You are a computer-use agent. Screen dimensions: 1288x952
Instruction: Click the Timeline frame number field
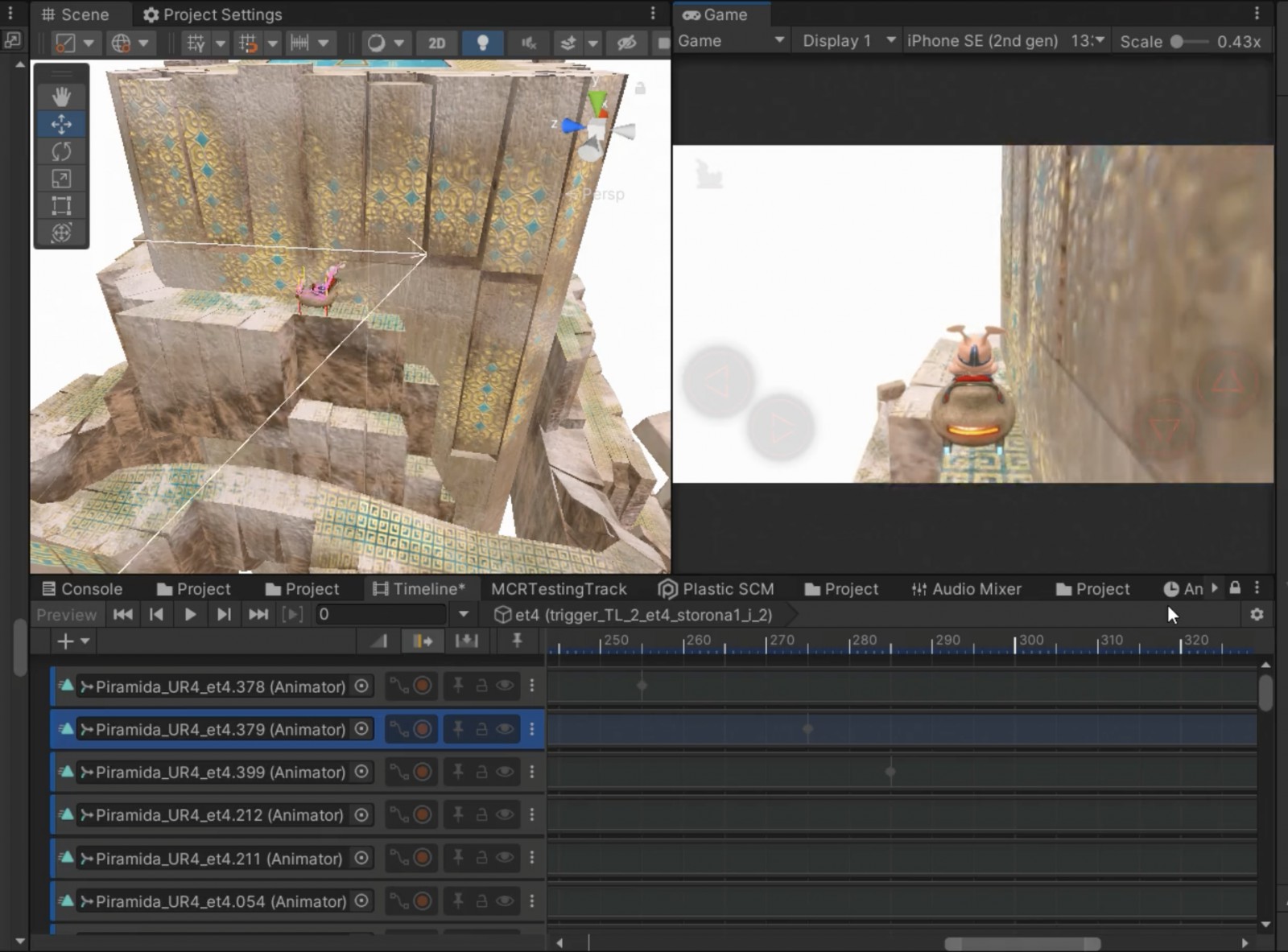click(x=381, y=615)
